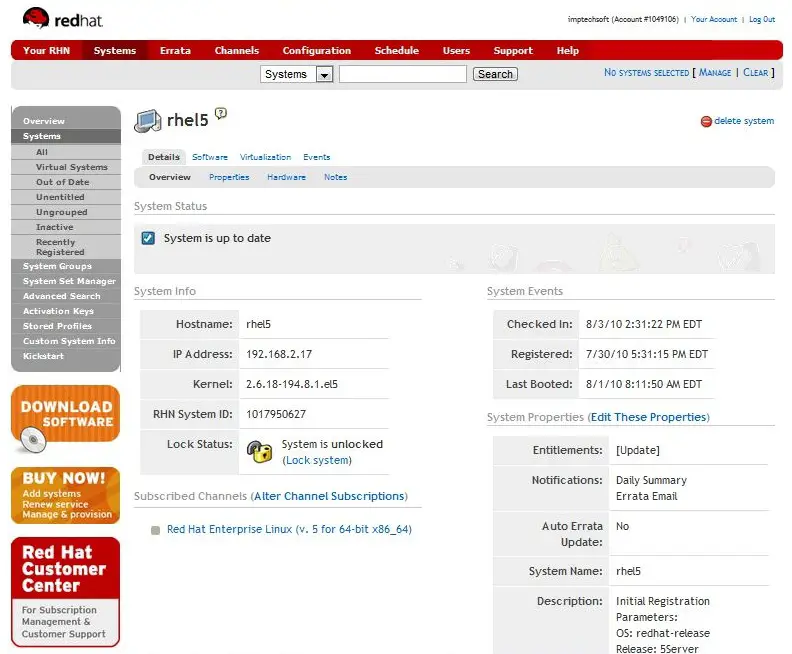This screenshot has width=792, height=654.
Task: Click Edit These Properties link
Action: coord(648,417)
